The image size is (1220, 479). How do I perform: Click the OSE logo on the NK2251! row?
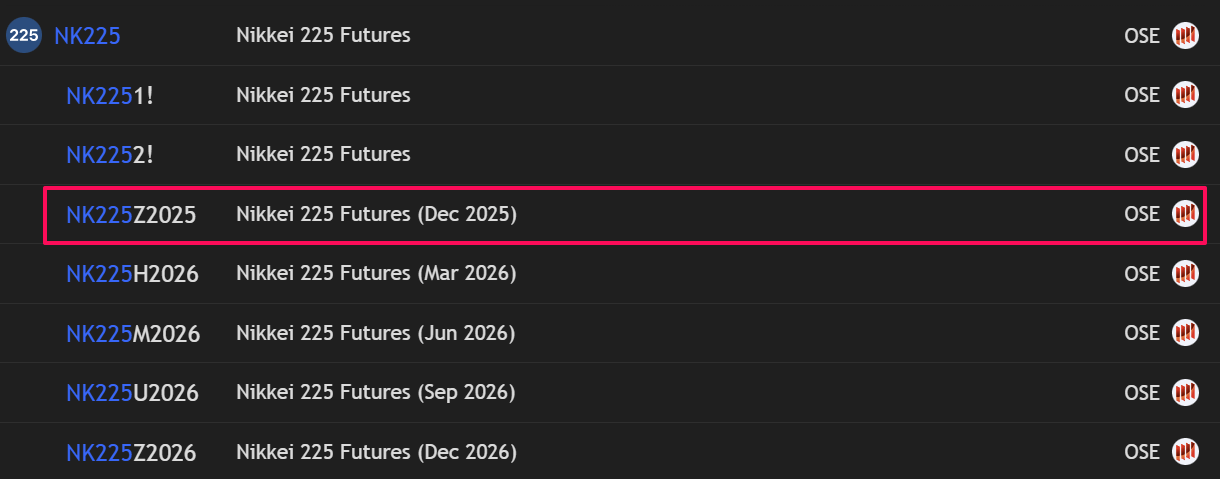[1185, 95]
